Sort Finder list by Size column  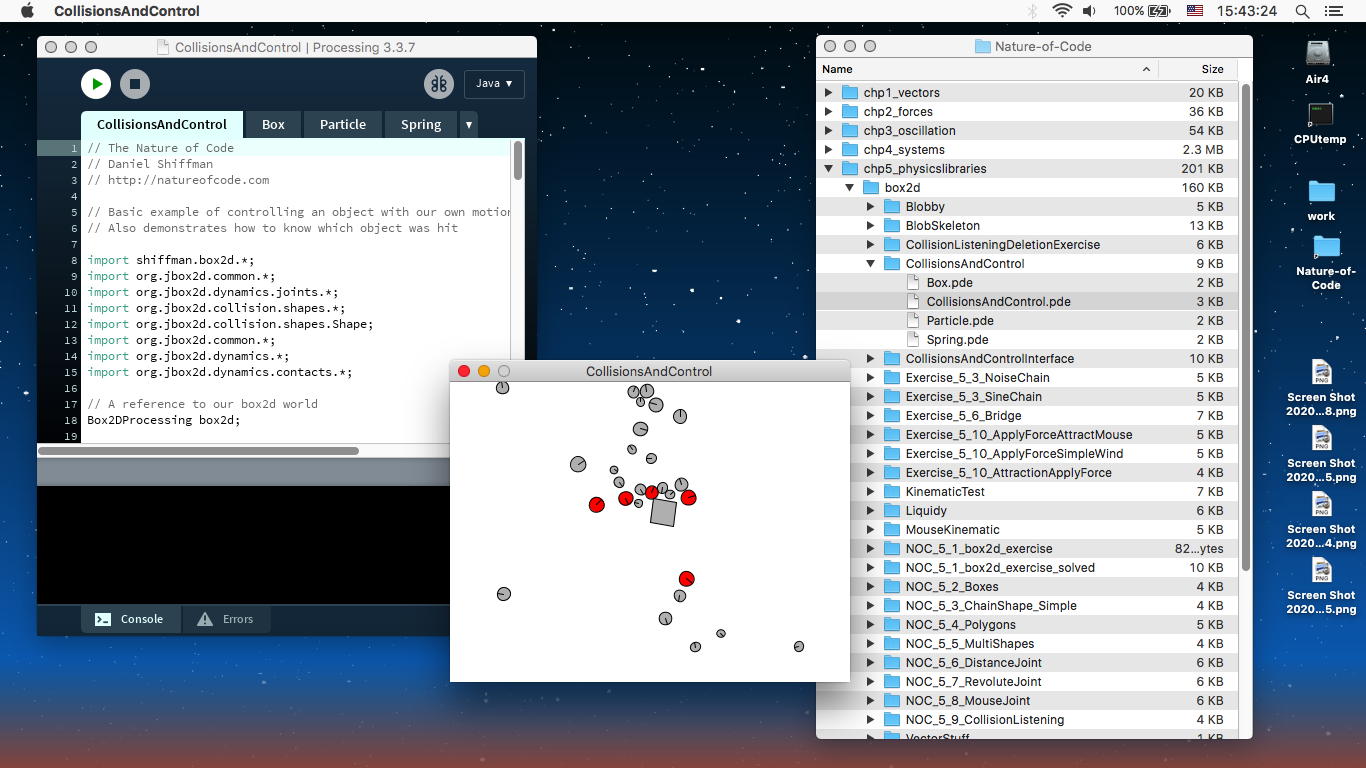click(x=1197, y=69)
